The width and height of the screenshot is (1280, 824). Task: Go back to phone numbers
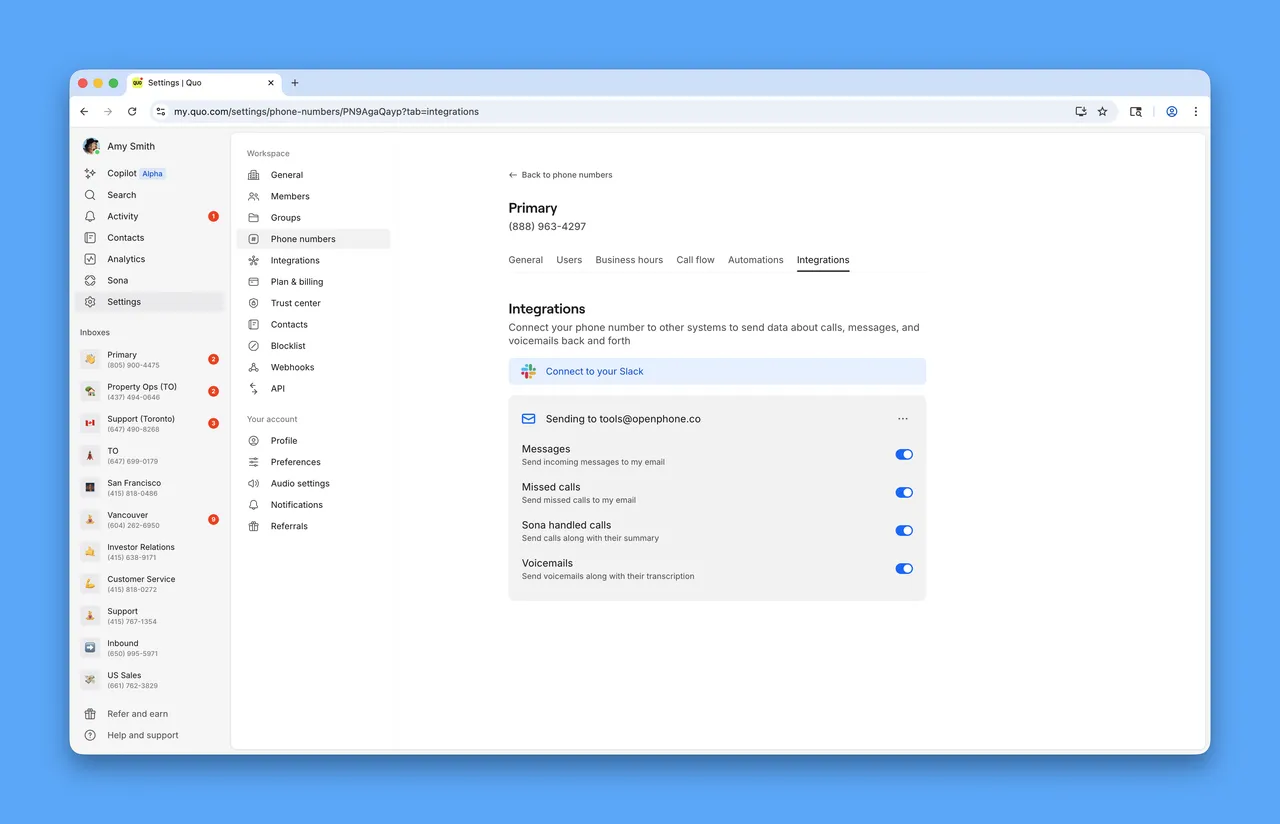click(x=560, y=175)
